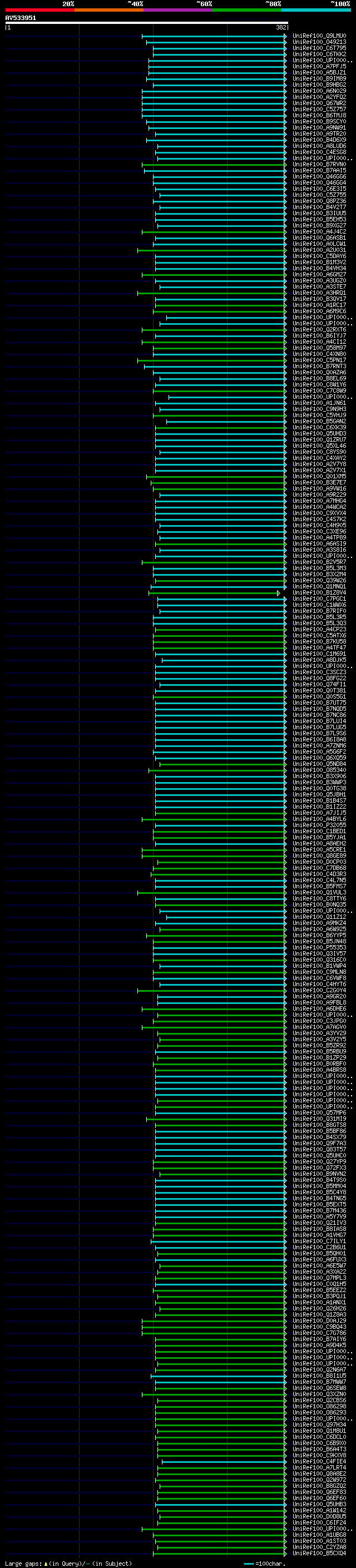Open hit UniRef100_O49213

(319, 42)
